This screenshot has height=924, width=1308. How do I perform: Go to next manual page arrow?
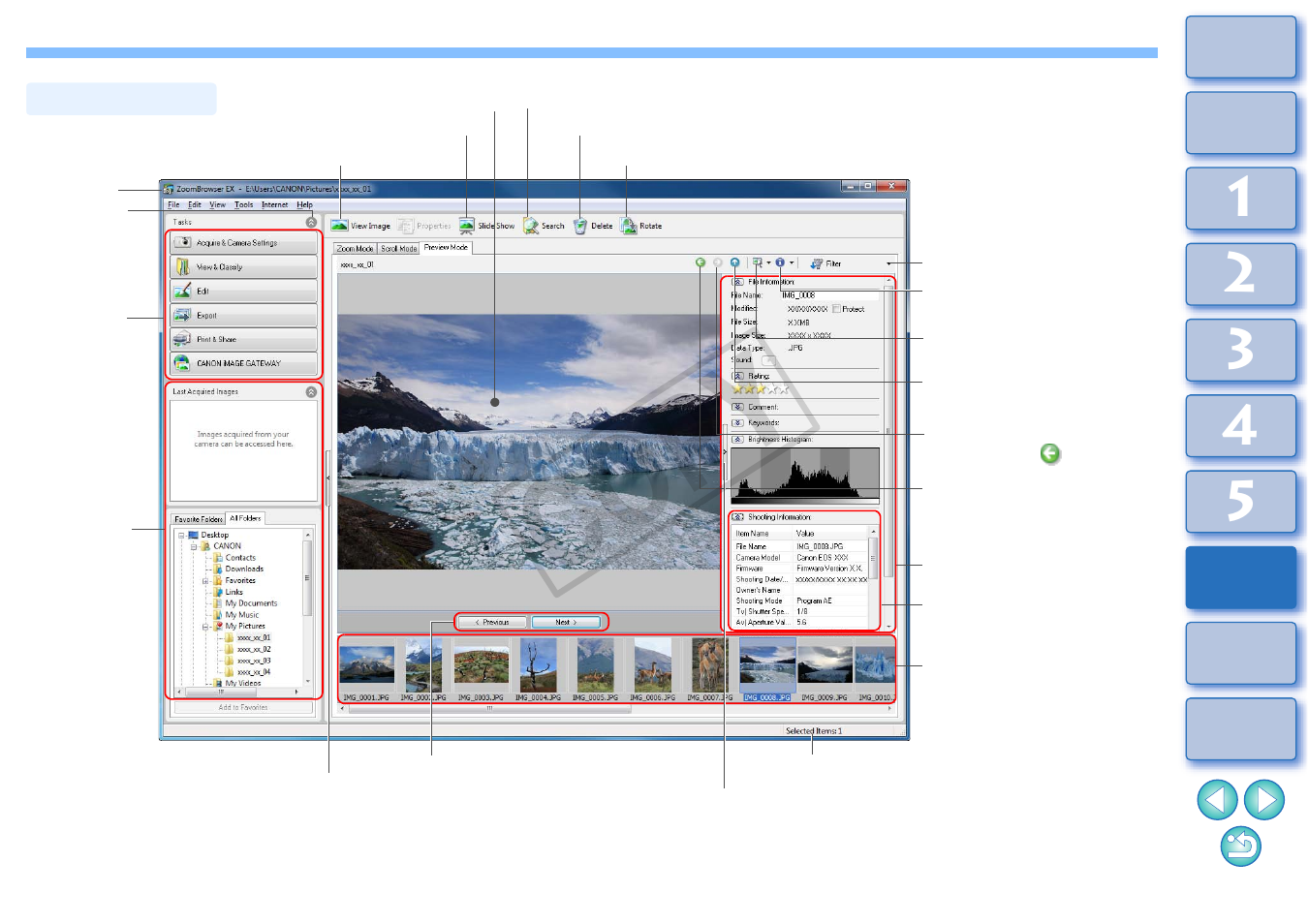tap(1264, 800)
